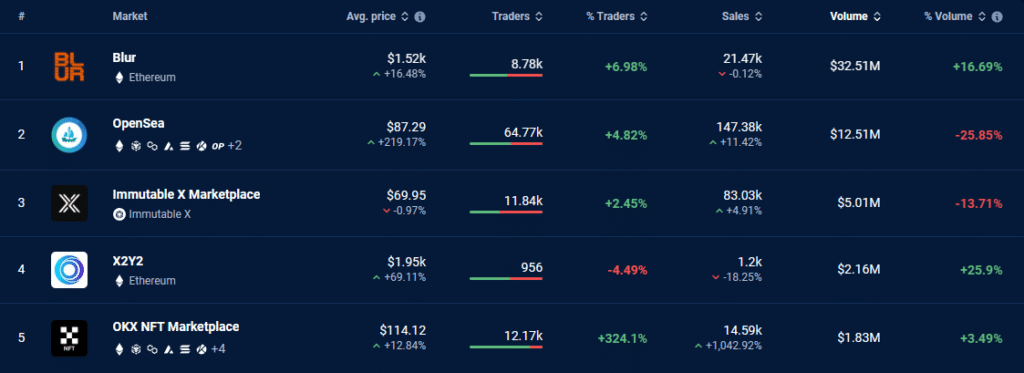
Task: Sort table by Volume column
Action: coord(855,16)
